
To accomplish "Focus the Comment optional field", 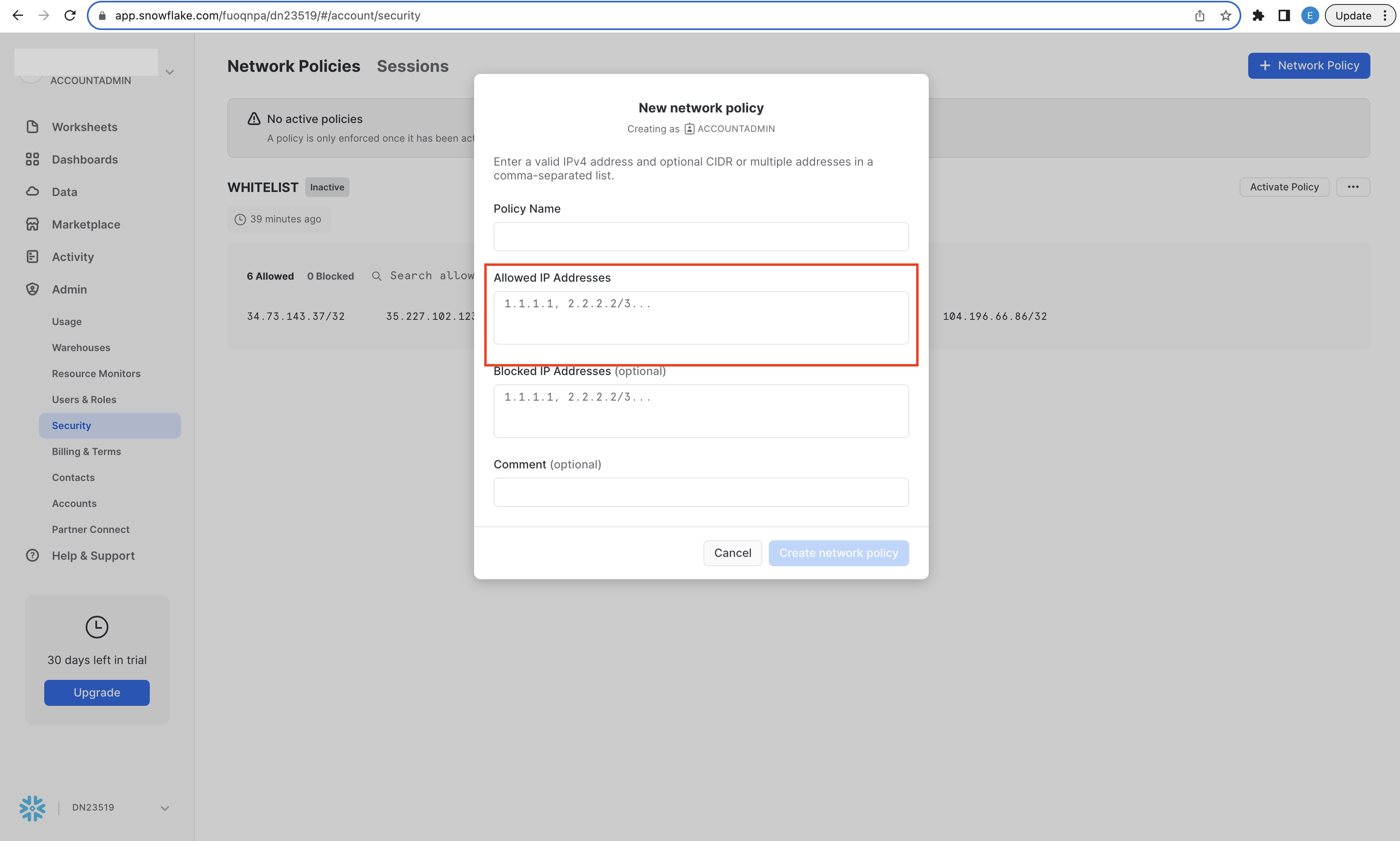I will (701, 492).
